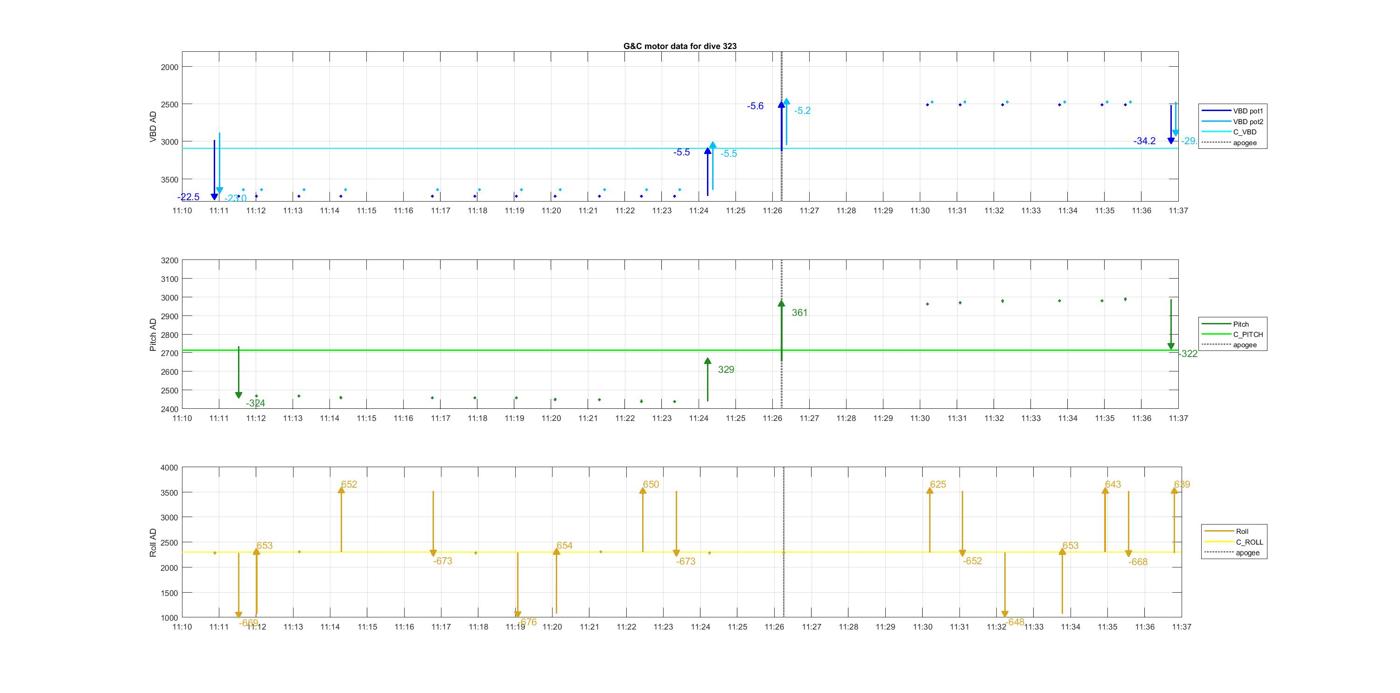
Task: Click the '-5.6' VBD data label
Action: [x=755, y=106]
